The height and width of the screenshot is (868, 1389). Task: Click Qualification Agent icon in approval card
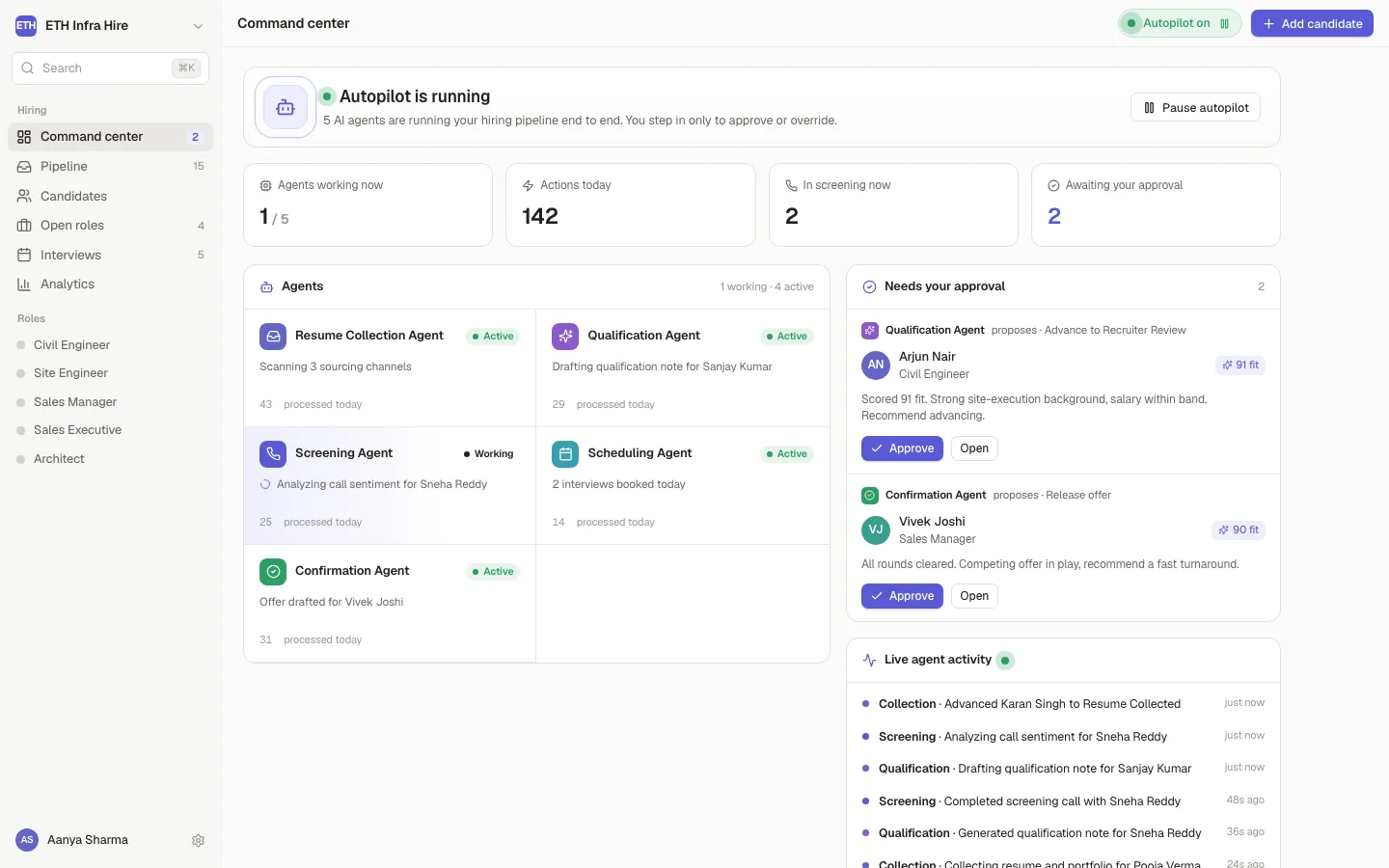(869, 330)
